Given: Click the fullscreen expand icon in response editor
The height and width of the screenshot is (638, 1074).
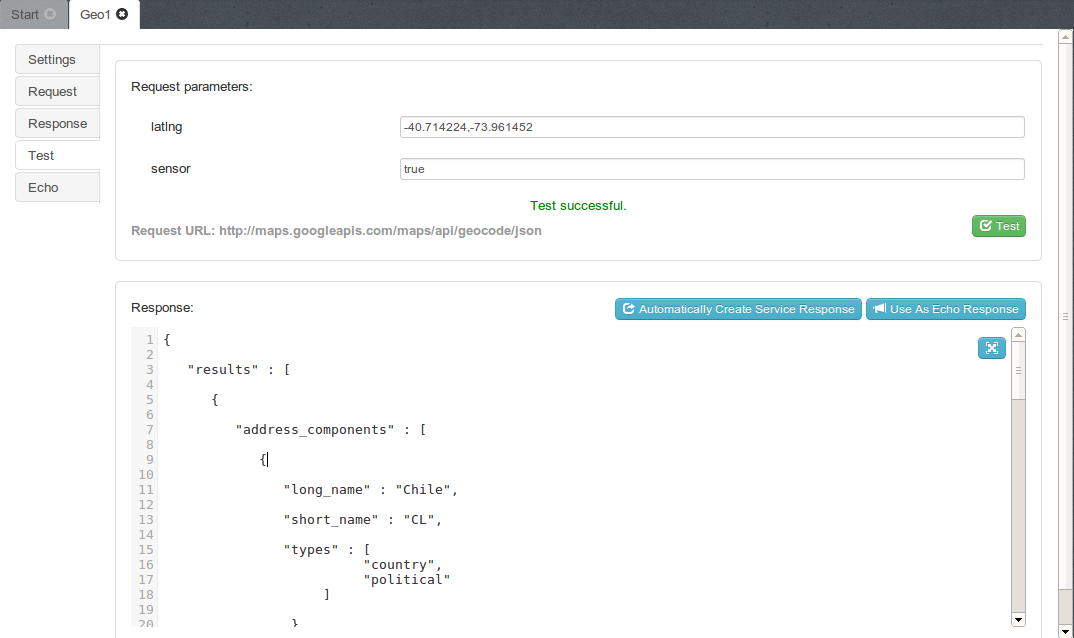Looking at the screenshot, I should click(991, 348).
